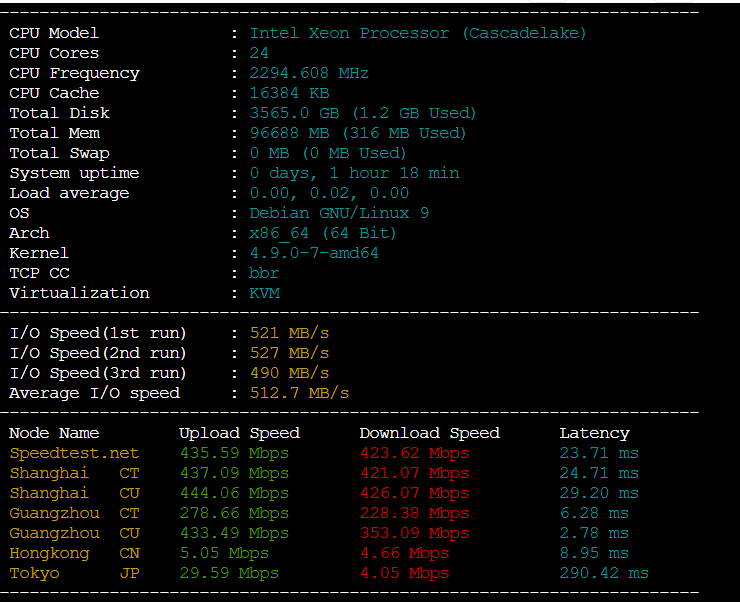Viewport: 740px width, 602px height.
Task: Click Speedtest.net latency 23.71 ms
Action: [599, 453]
